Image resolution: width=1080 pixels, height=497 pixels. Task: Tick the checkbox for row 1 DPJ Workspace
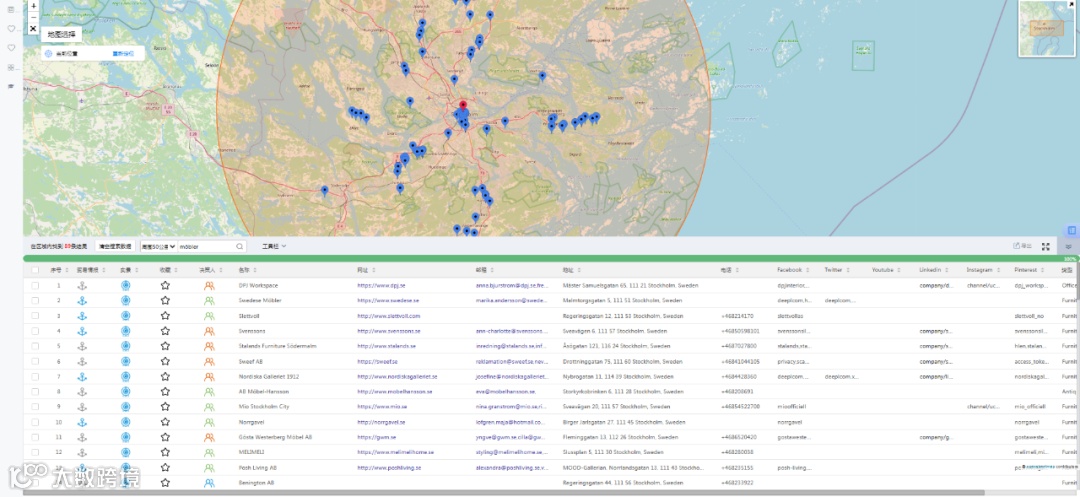click(35, 285)
